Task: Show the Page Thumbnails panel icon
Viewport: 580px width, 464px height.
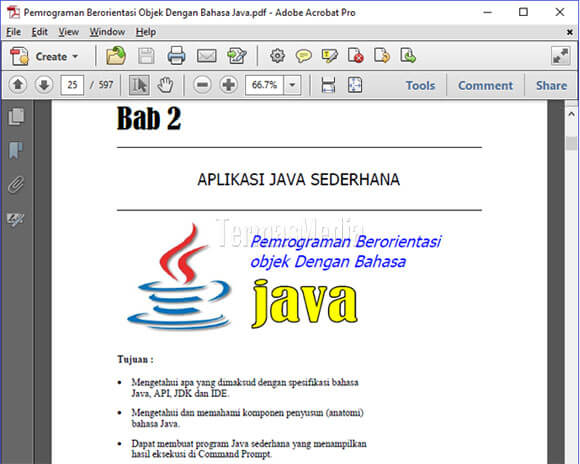Action: coord(16,117)
